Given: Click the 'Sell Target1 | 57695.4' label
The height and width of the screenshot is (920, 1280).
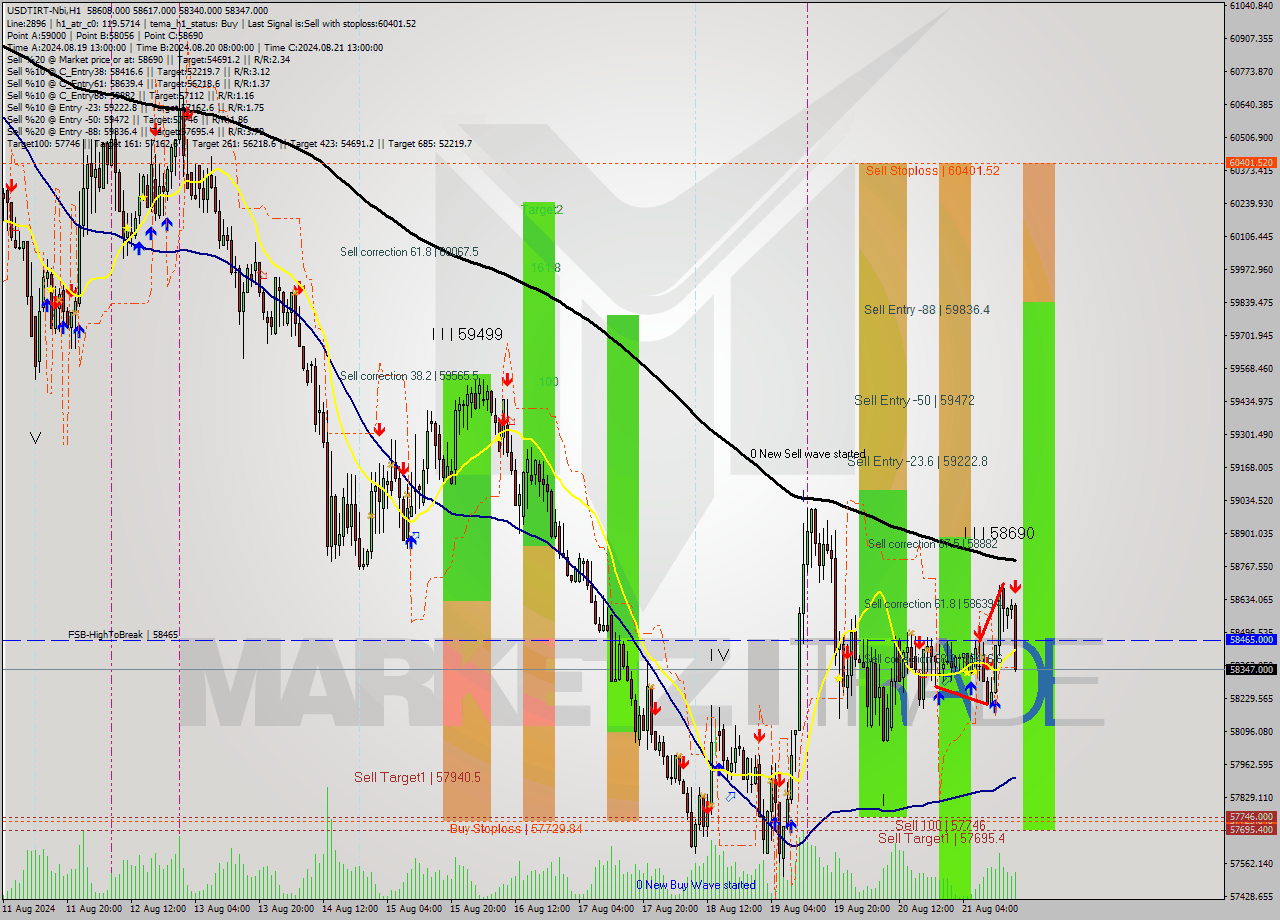Looking at the screenshot, I should 941,838.
